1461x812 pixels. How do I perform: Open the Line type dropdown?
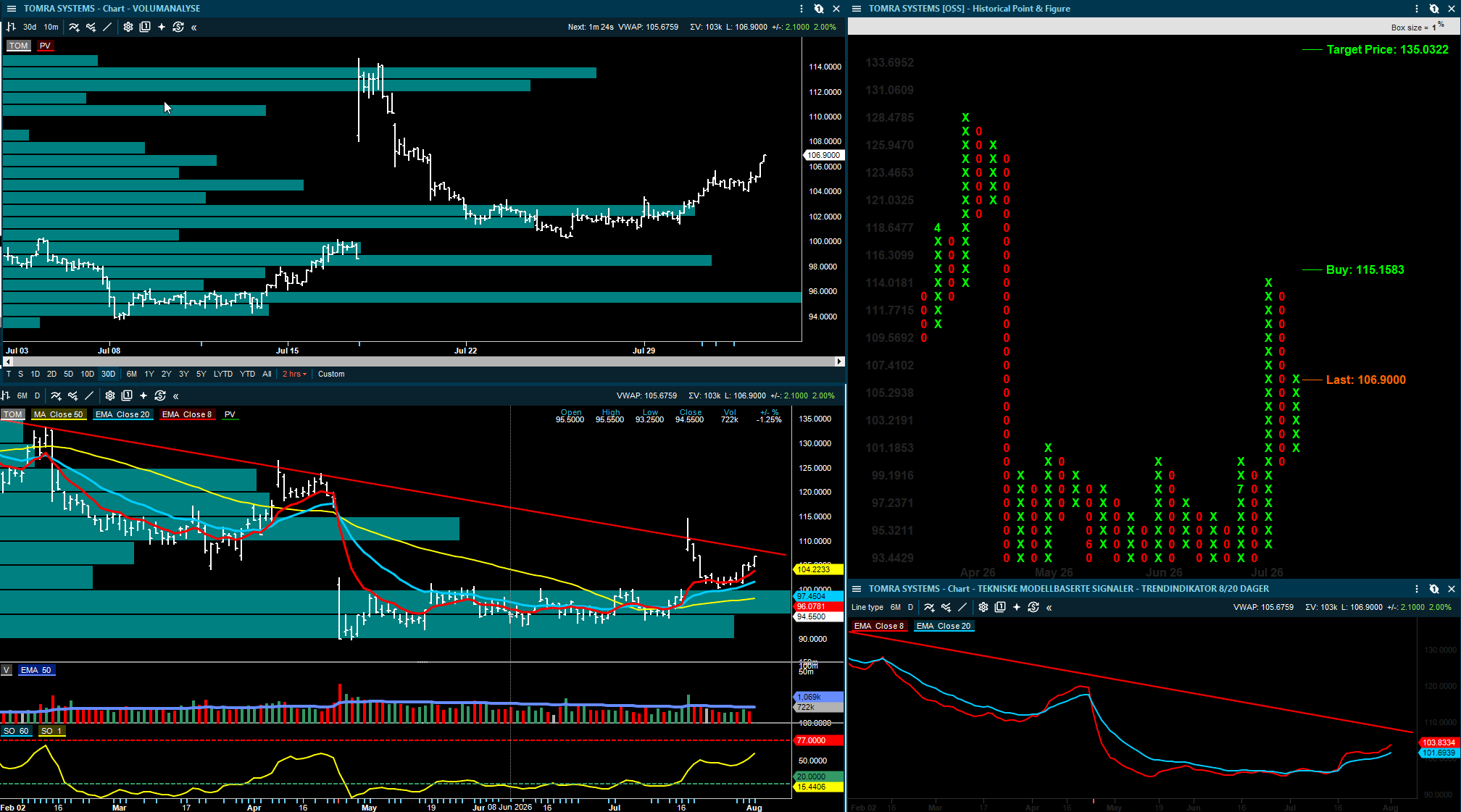867,607
